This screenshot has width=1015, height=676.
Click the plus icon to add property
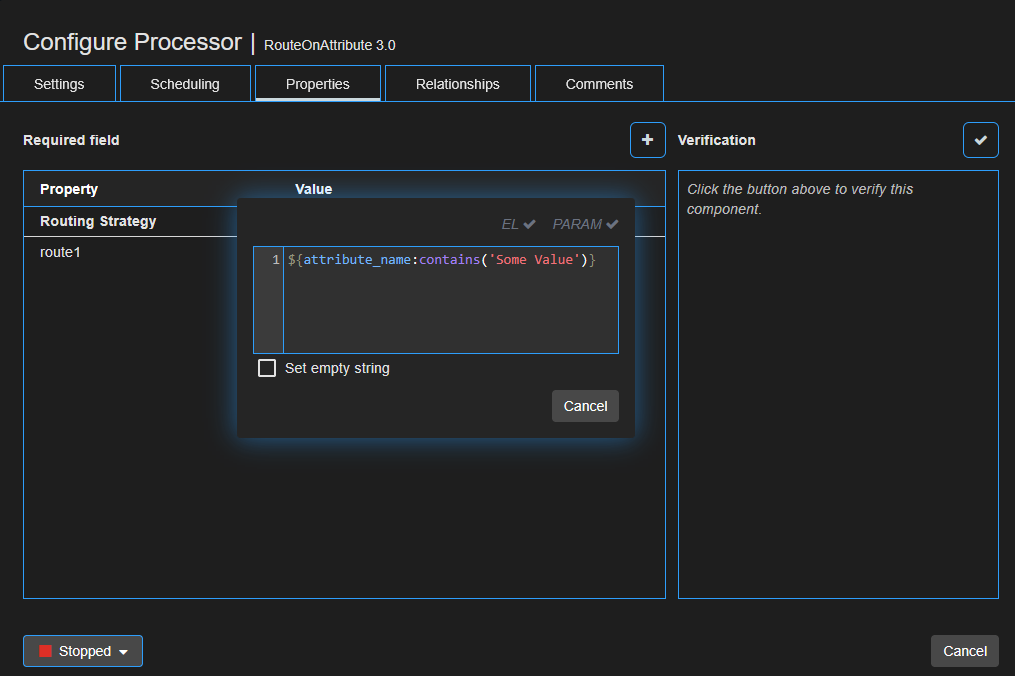[x=647, y=140]
